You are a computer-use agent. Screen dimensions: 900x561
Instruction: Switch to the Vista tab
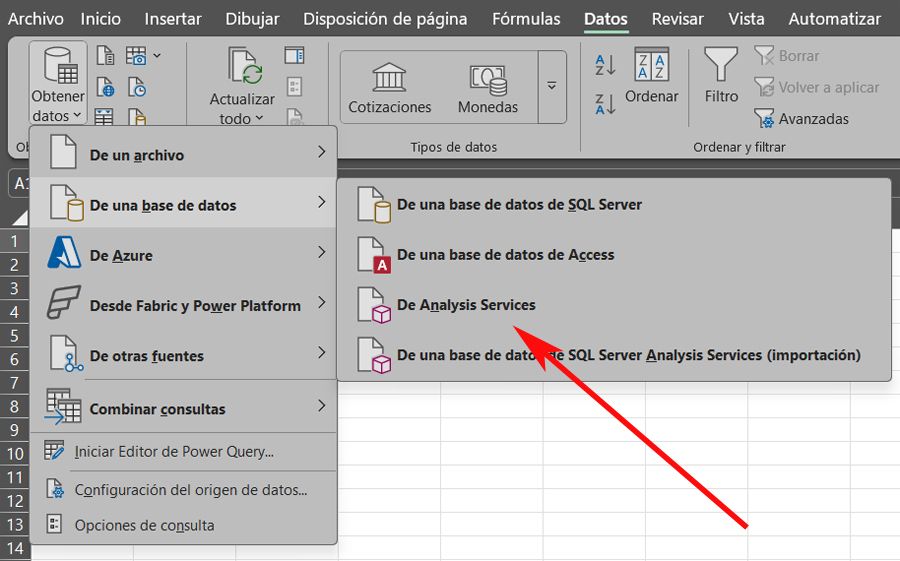click(746, 19)
